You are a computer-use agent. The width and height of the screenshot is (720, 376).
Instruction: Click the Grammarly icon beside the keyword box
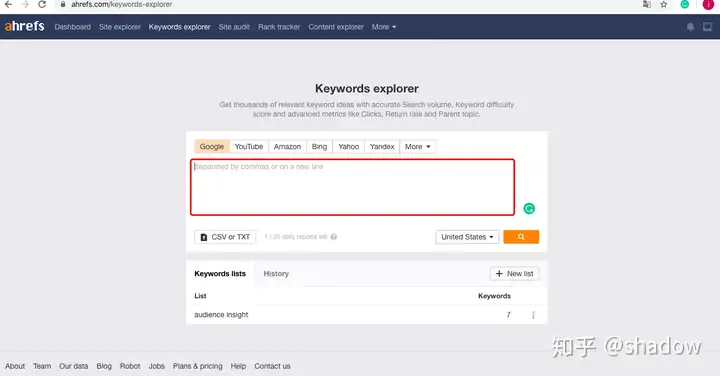(529, 208)
